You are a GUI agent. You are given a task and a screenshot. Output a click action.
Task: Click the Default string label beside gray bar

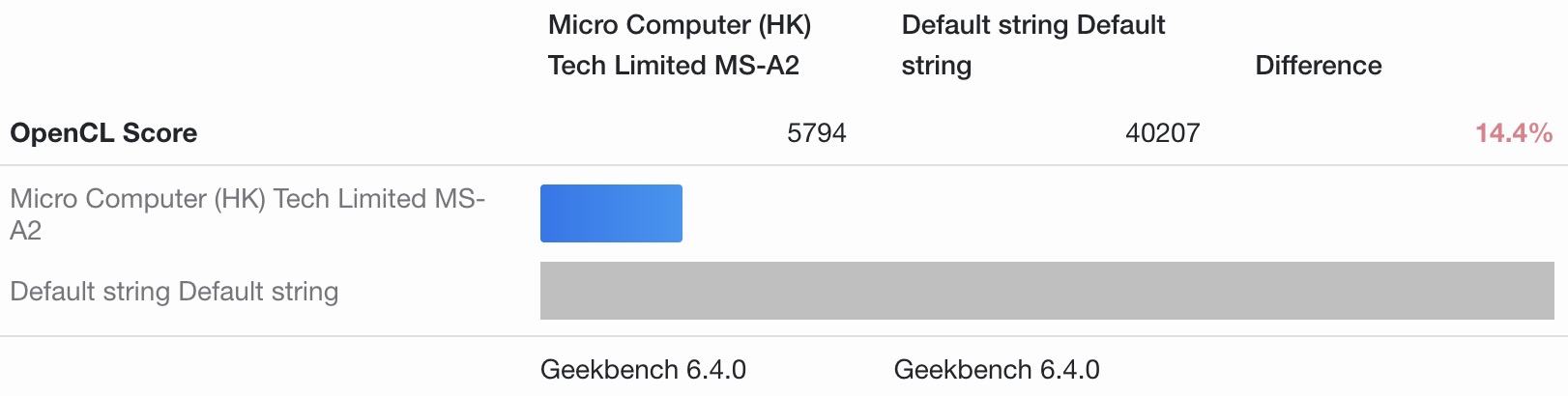pos(174,292)
